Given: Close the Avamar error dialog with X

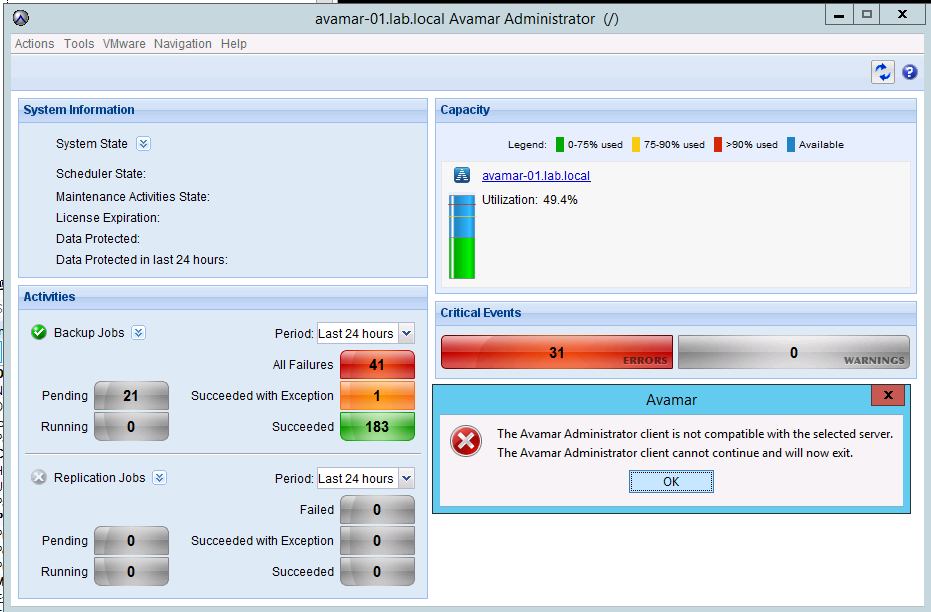Looking at the screenshot, I should point(887,396).
